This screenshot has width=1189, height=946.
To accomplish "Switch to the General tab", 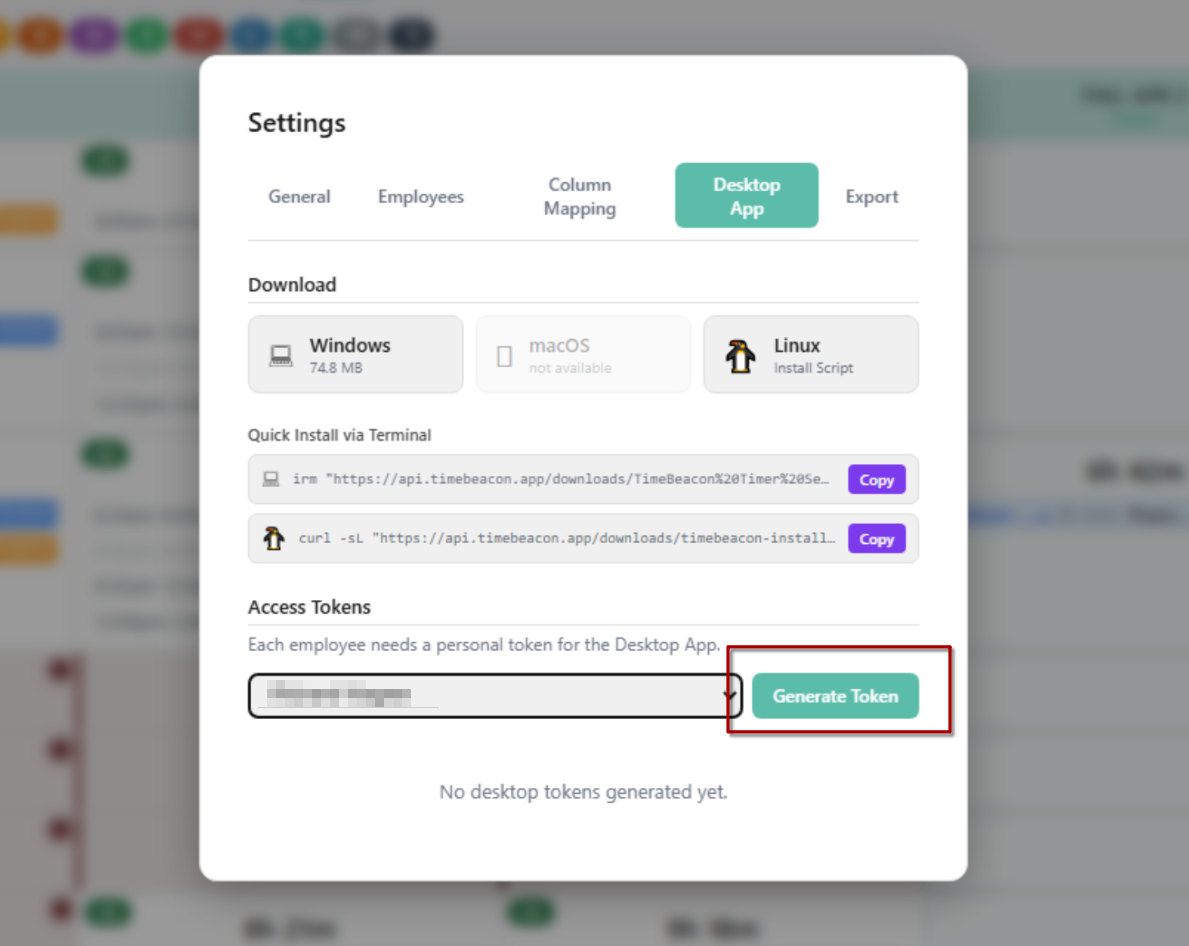I will pos(299,196).
